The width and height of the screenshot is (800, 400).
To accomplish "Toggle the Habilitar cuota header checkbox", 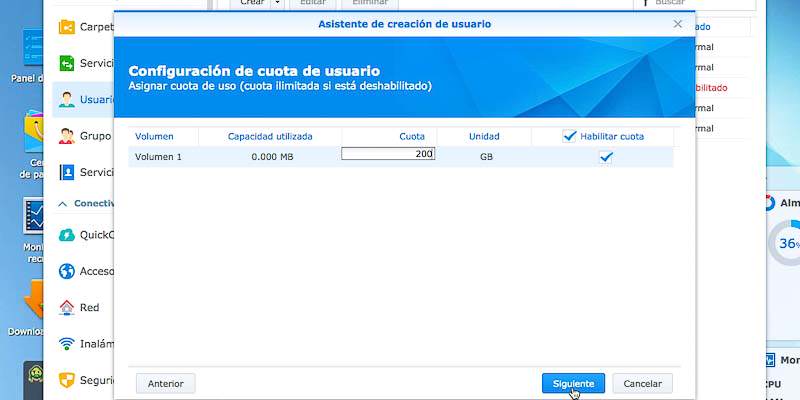I will pos(569,136).
